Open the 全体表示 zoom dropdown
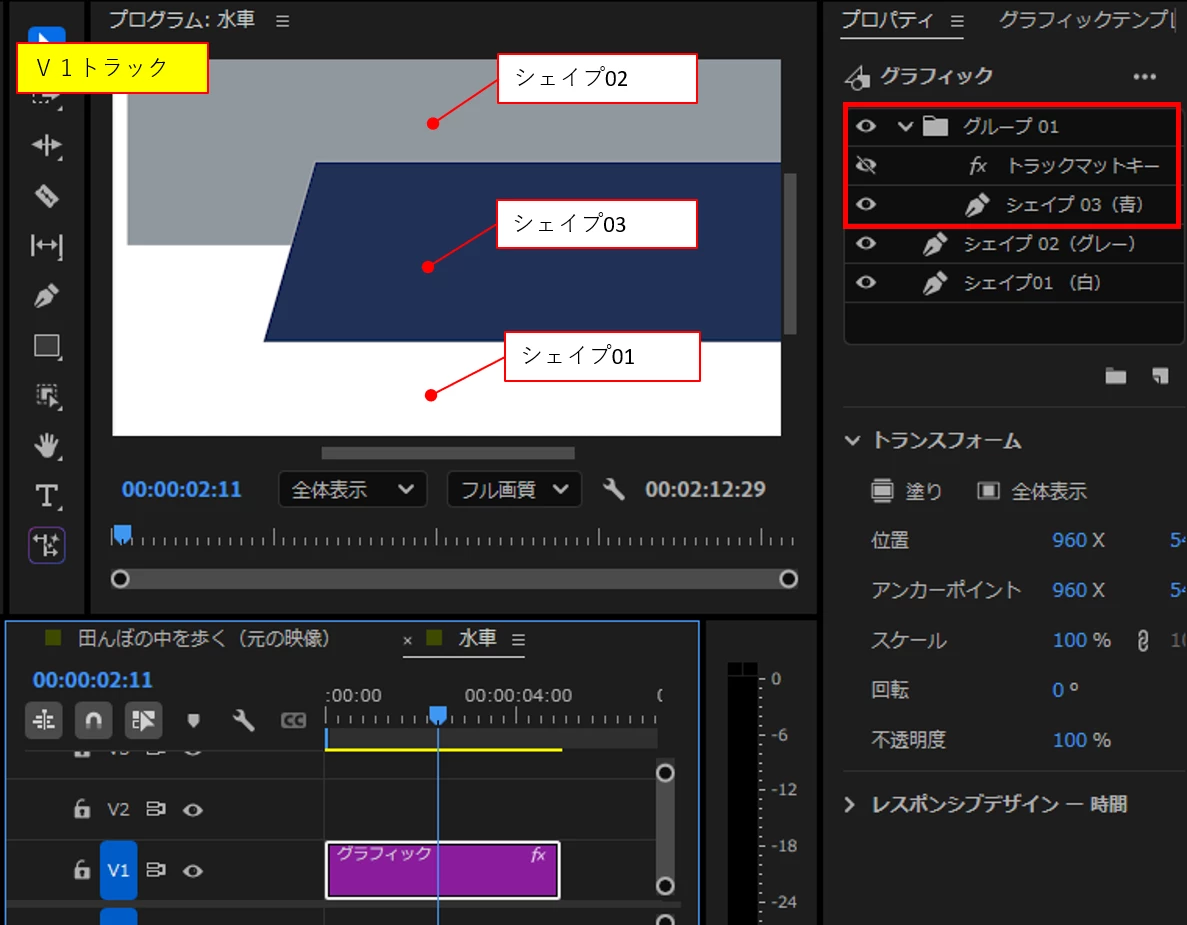 coord(353,490)
